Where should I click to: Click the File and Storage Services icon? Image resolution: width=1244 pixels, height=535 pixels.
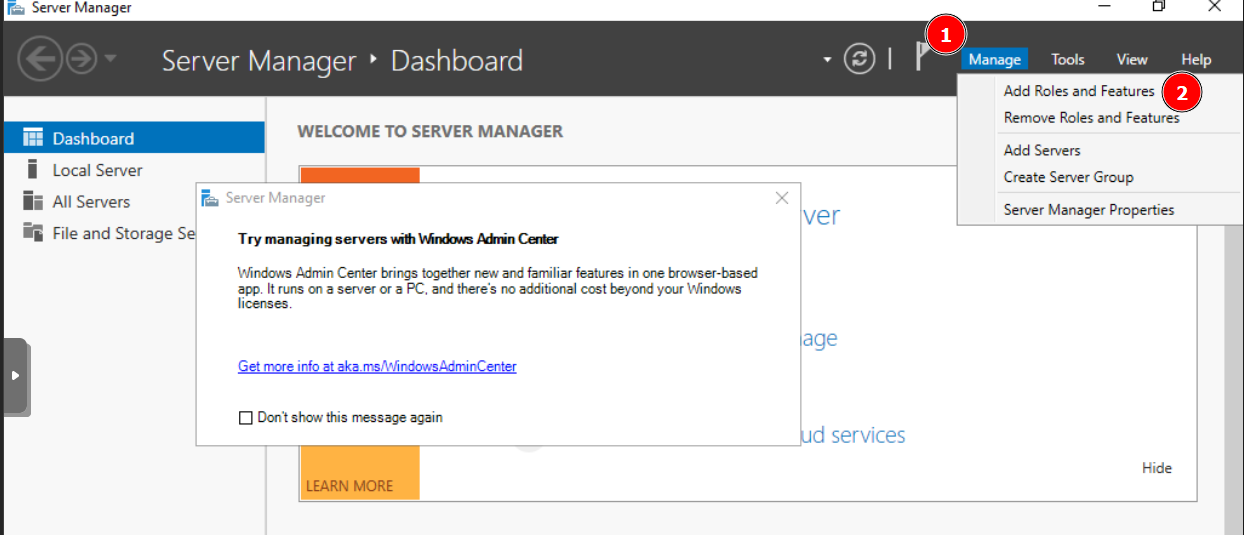(x=33, y=233)
